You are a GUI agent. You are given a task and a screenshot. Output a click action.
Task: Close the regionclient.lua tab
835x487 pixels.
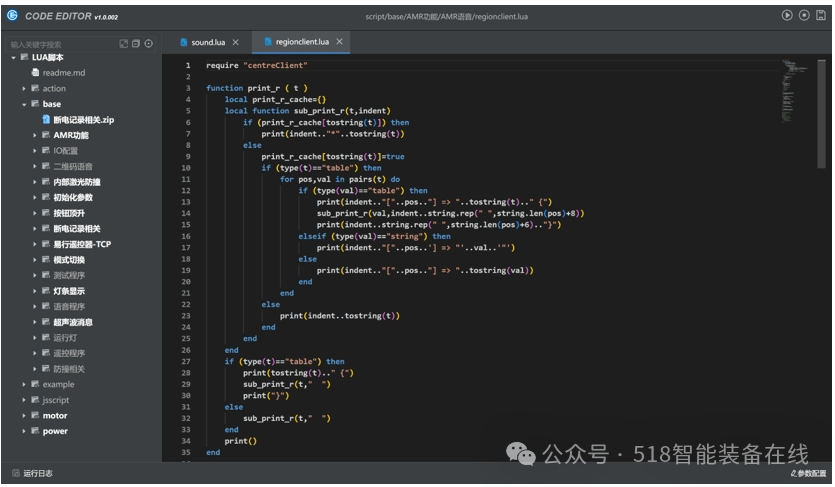coord(340,42)
